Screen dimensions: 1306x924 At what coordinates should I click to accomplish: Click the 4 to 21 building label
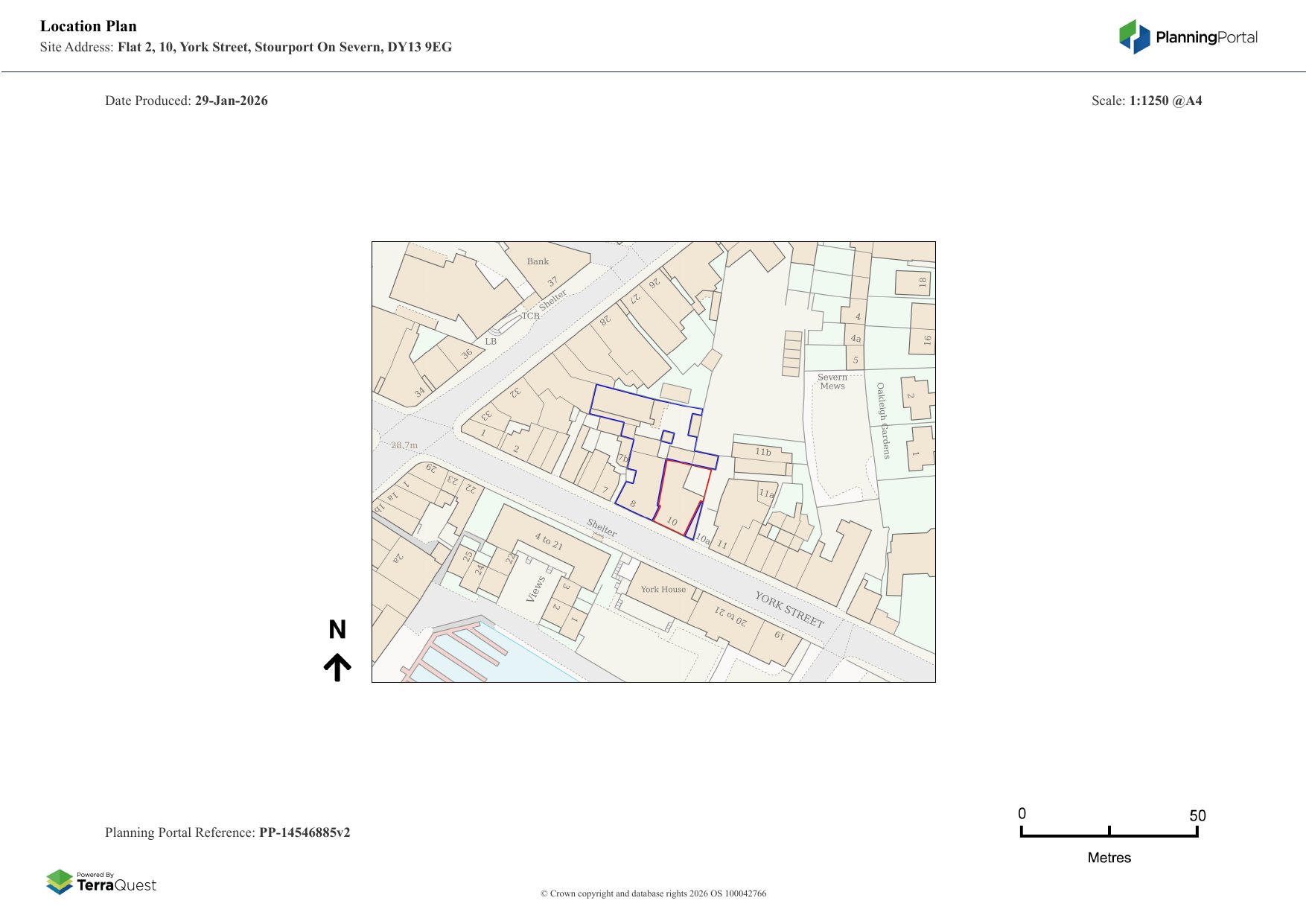coord(549,541)
